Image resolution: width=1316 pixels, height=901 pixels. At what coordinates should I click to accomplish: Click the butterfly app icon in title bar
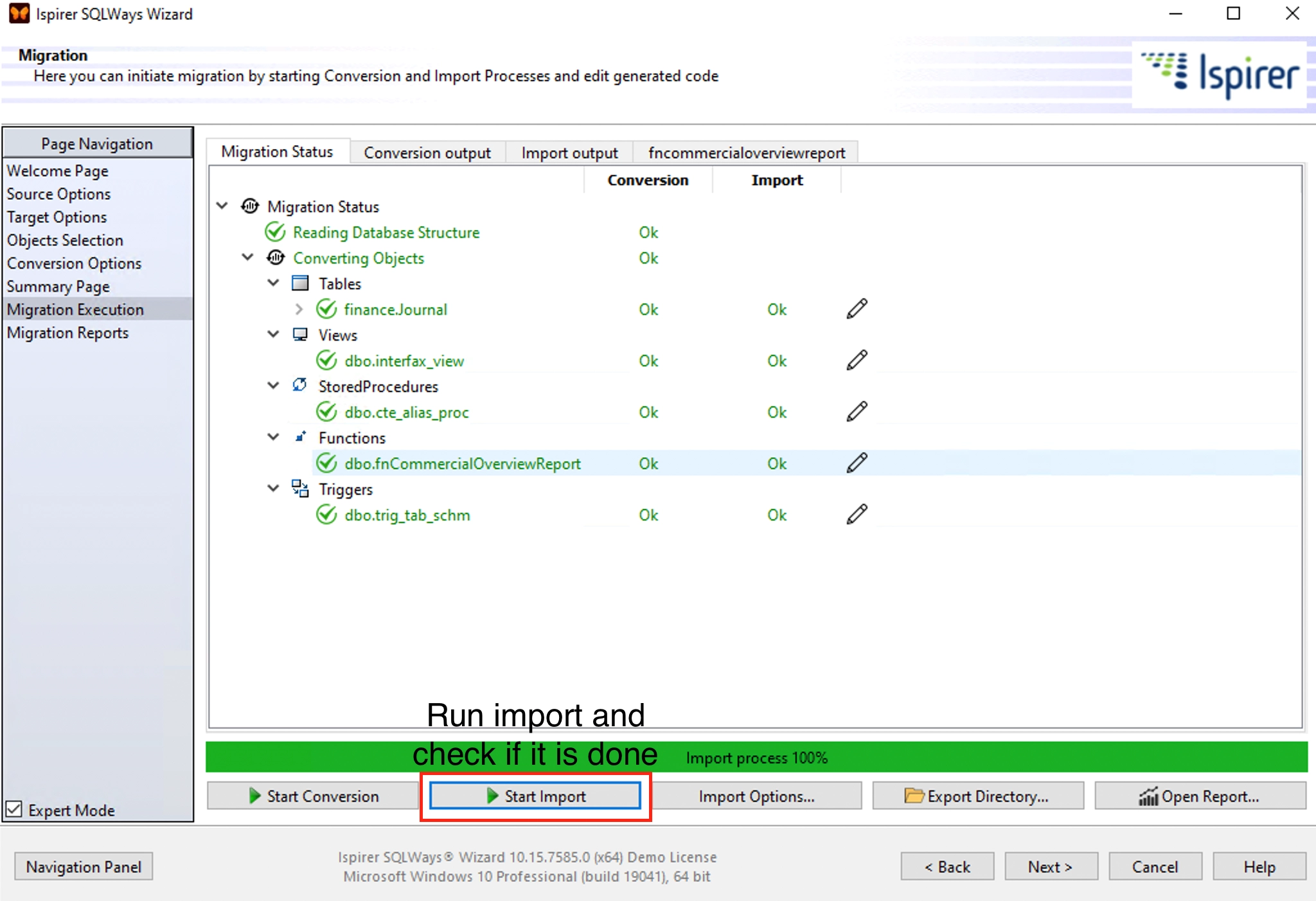[19, 13]
